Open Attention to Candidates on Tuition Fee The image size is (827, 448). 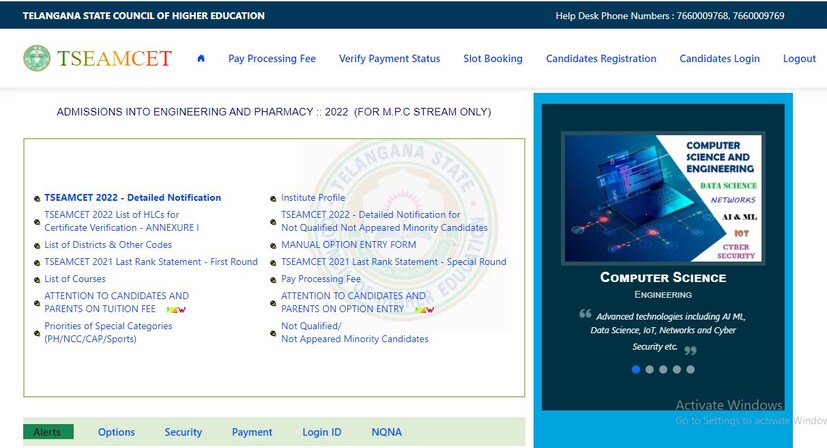pos(116,302)
